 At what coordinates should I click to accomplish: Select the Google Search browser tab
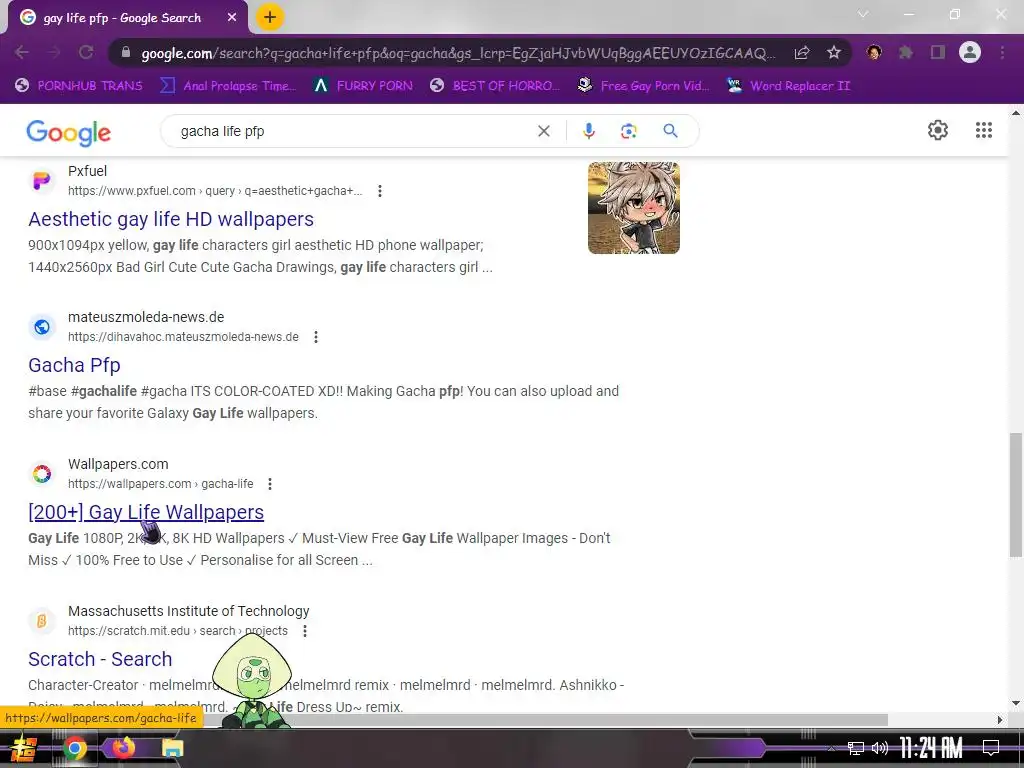tap(127, 18)
